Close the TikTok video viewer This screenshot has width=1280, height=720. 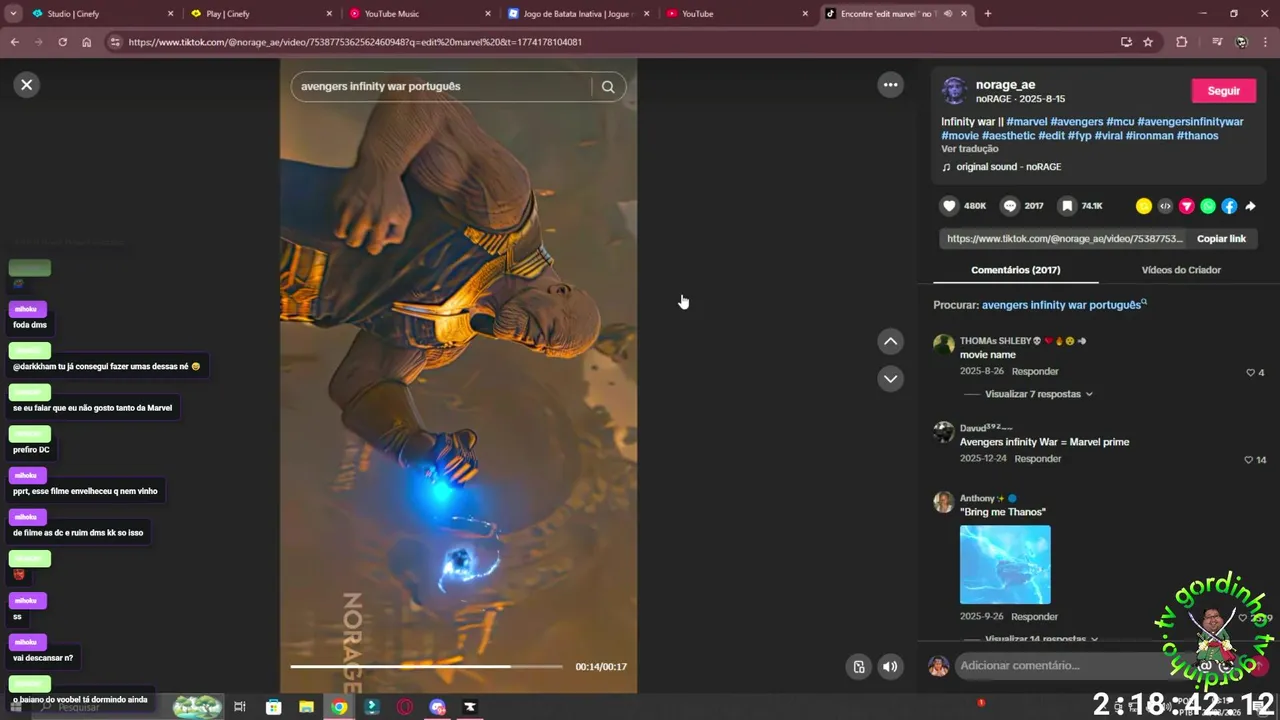click(x=27, y=85)
